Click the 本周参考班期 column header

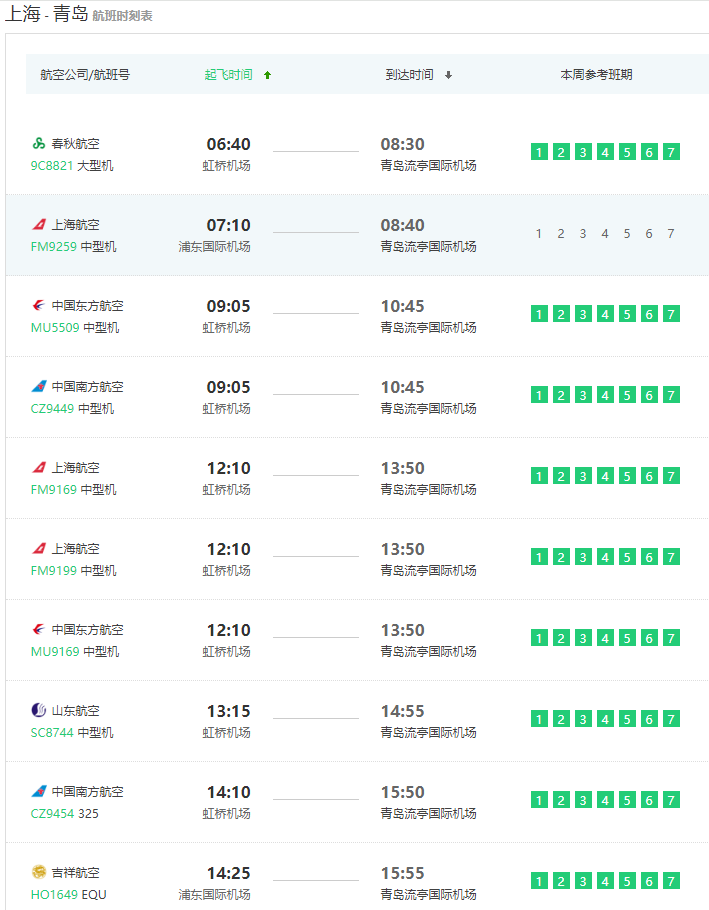click(x=596, y=75)
